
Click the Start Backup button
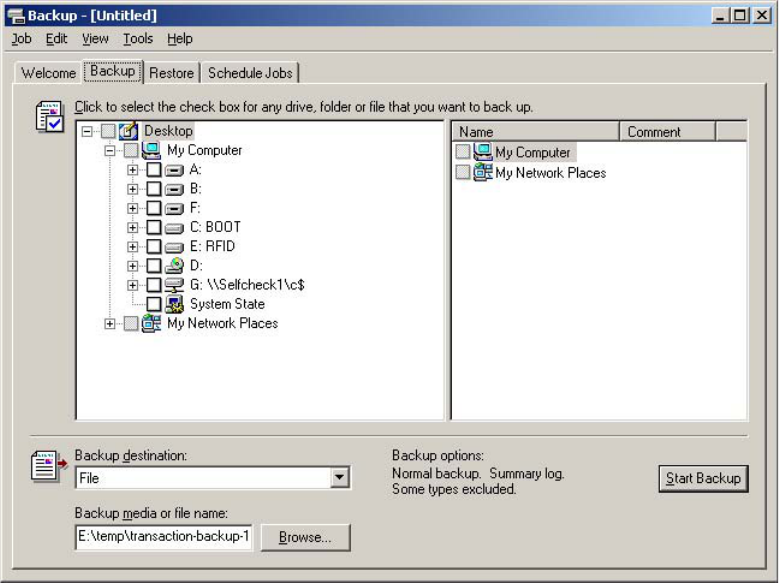703,478
